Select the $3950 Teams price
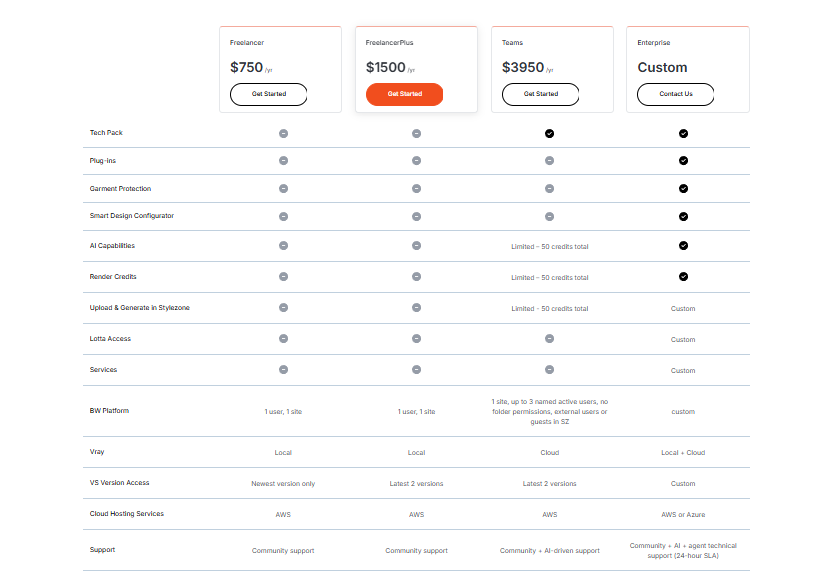The image size is (825, 585). click(522, 67)
